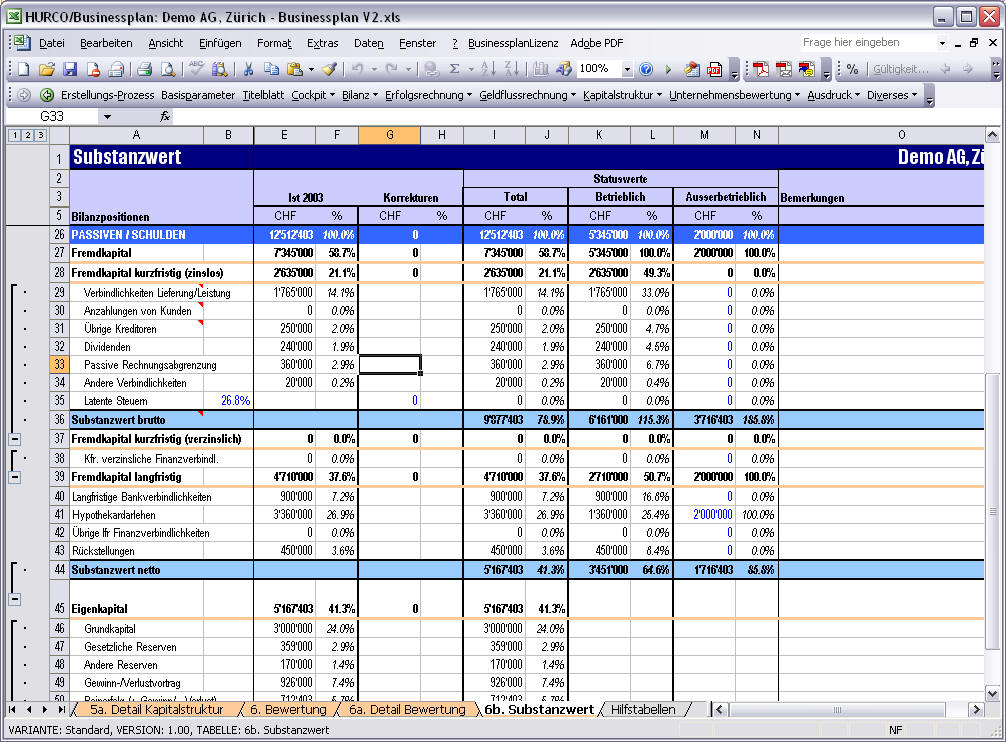Sort ascending with the A-Z icon

(x=488, y=69)
